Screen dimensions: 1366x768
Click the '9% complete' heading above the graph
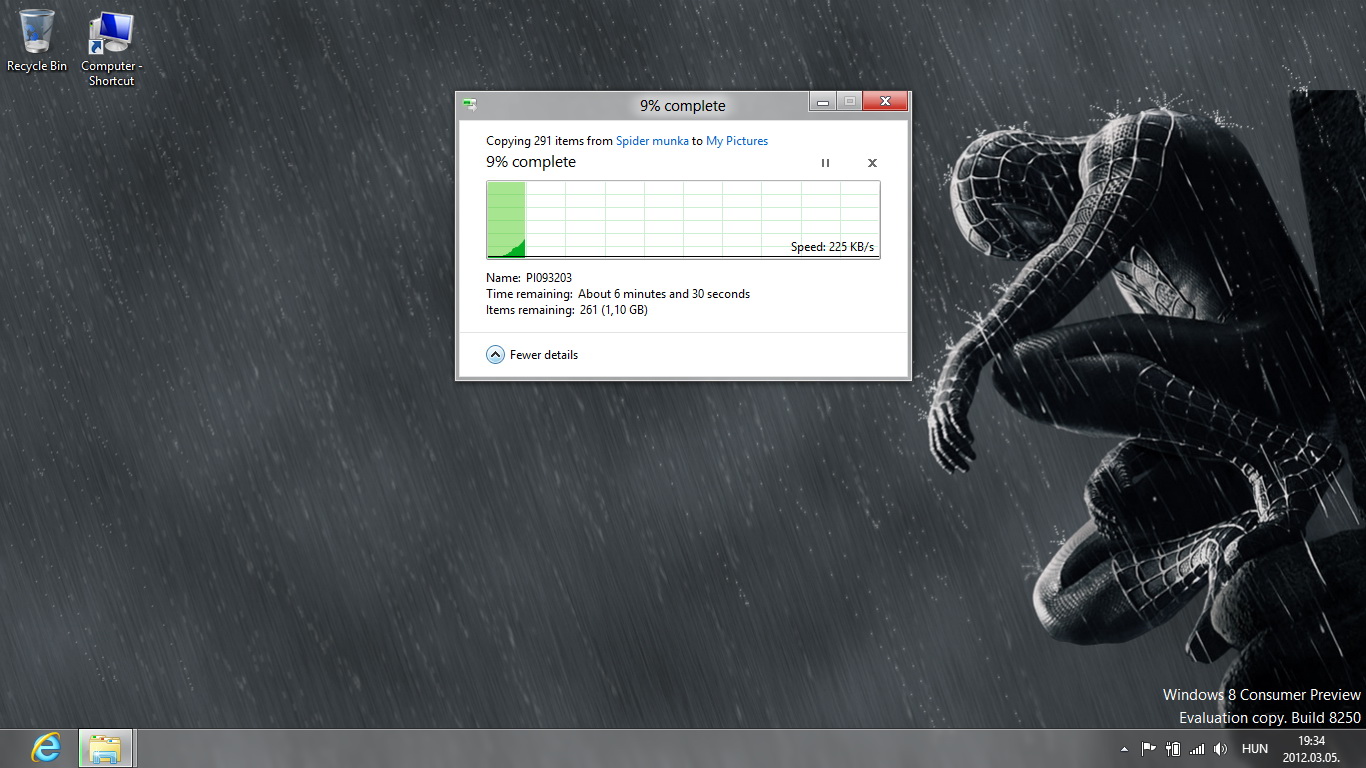coord(531,162)
